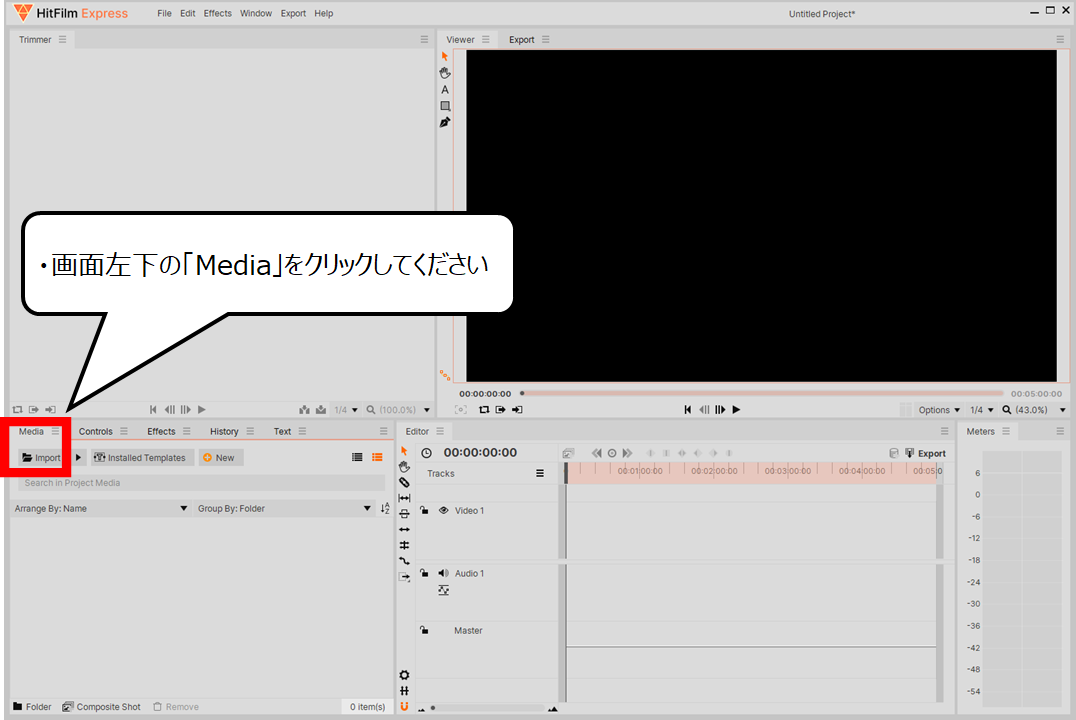Select the Editor slip tool
Image resolution: width=1076 pixels, height=720 pixels.
(404, 498)
